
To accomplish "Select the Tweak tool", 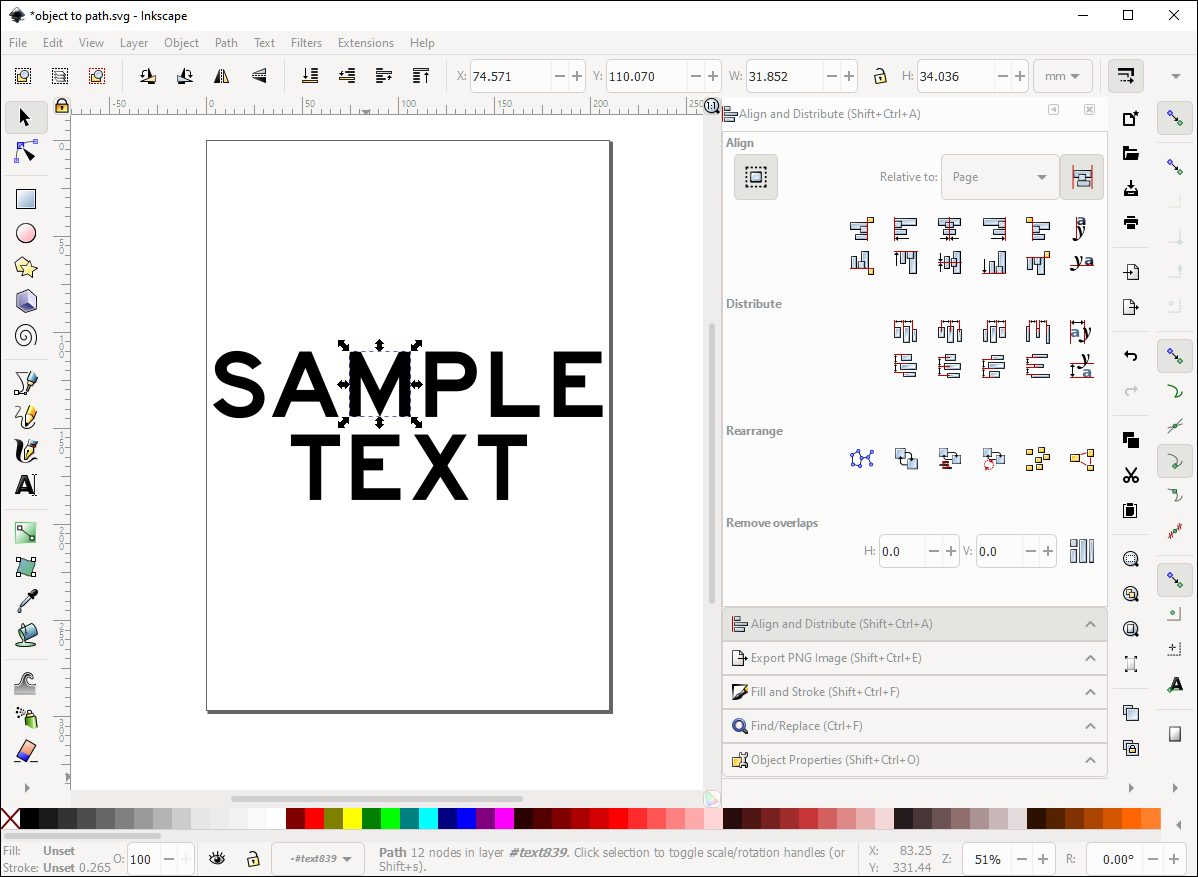I will pyautogui.click(x=26, y=683).
